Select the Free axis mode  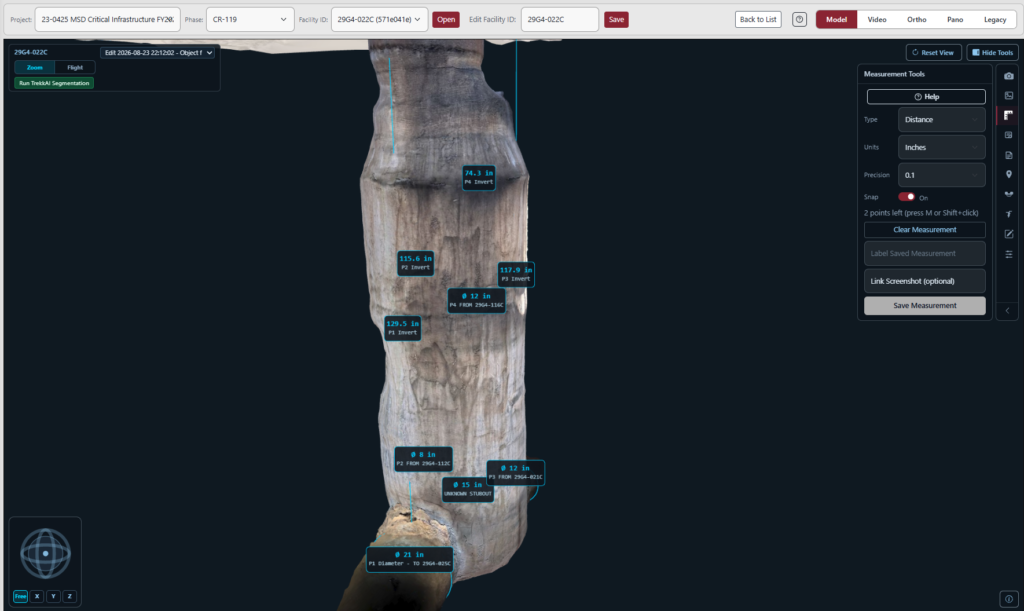coord(20,596)
